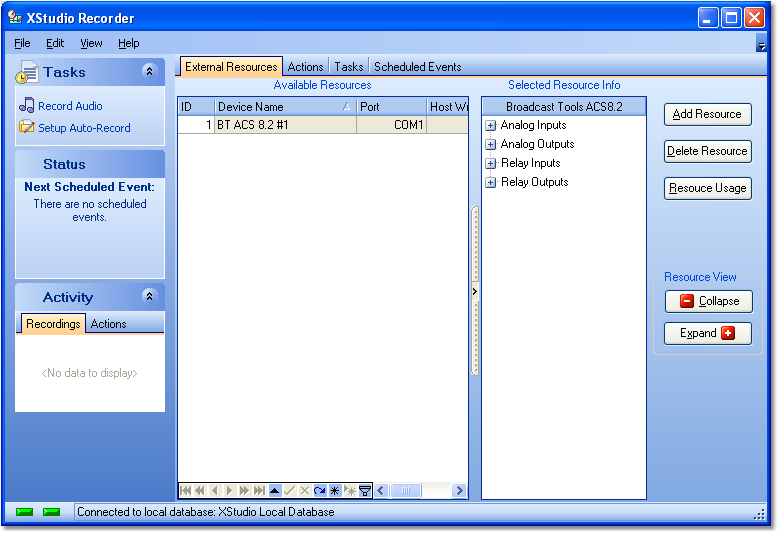Open the File menu
The height and width of the screenshot is (533, 778).
pyautogui.click(x=22, y=43)
